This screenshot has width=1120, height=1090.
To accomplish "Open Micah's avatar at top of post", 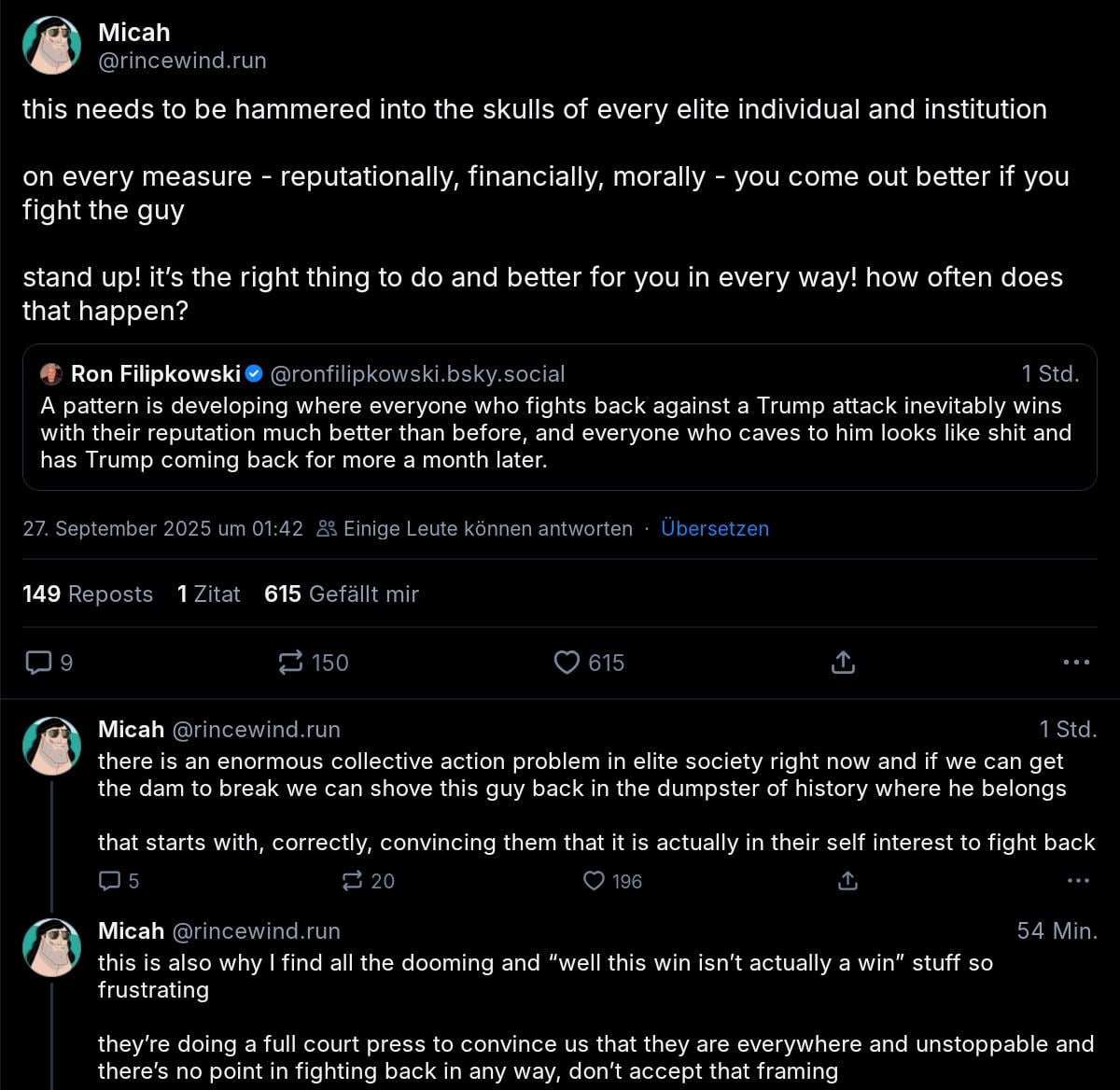I will click(52, 46).
